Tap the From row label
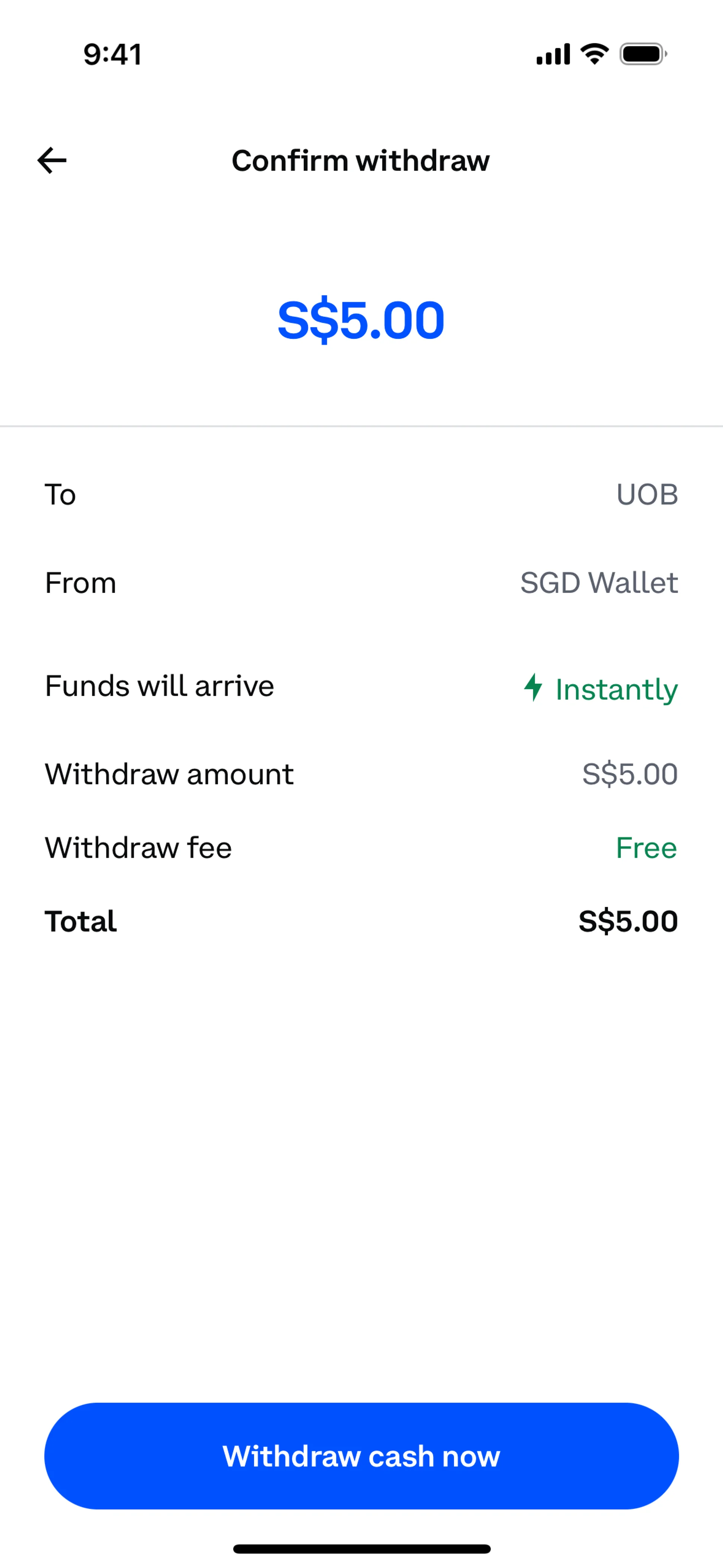The image size is (723, 1568). (80, 582)
